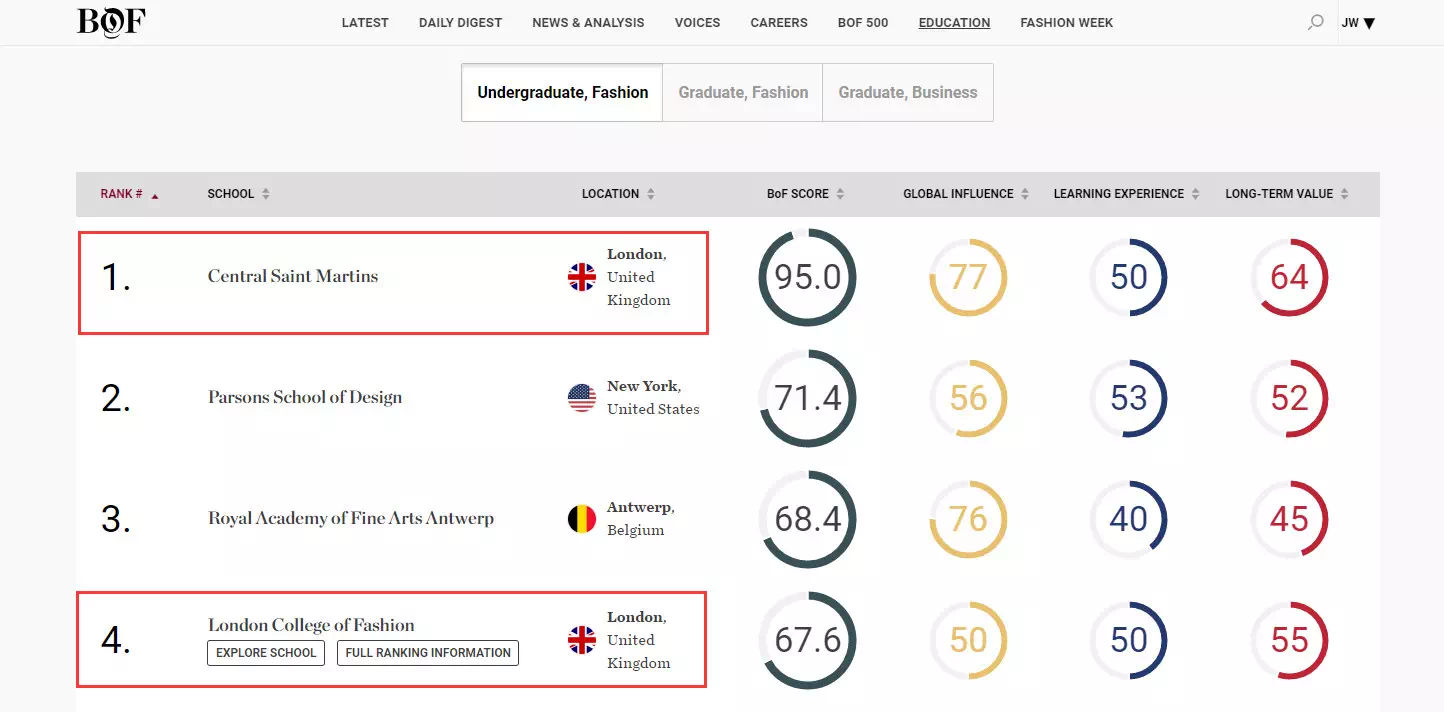This screenshot has height=712, width=1444.
Task: Open the JW account dropdown
Action: point(1358,23)
